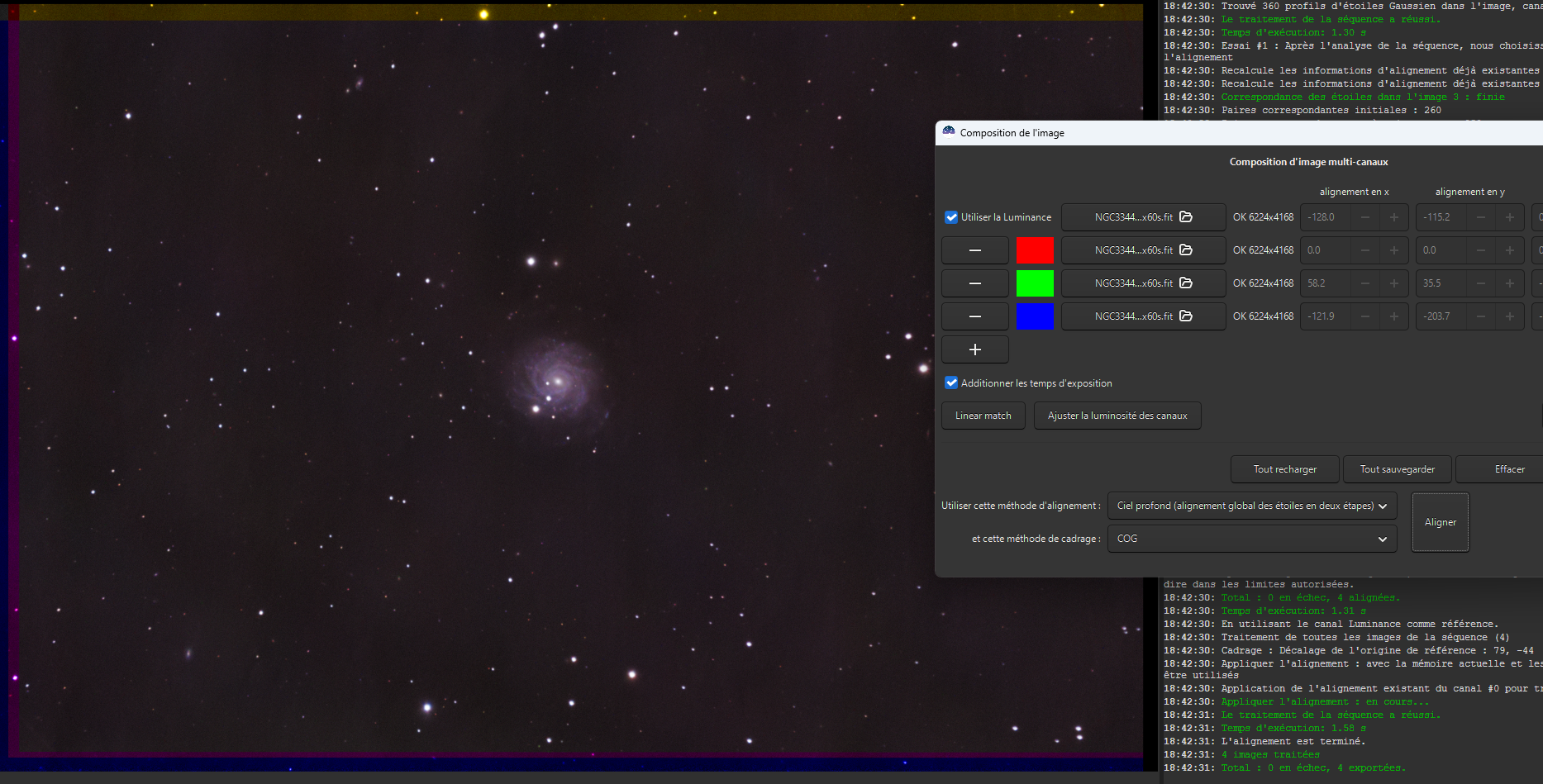The width and height of the screenshot is (1543, 784).
Task: Remove the red channel layer with minus
Action: pos(975,250)
